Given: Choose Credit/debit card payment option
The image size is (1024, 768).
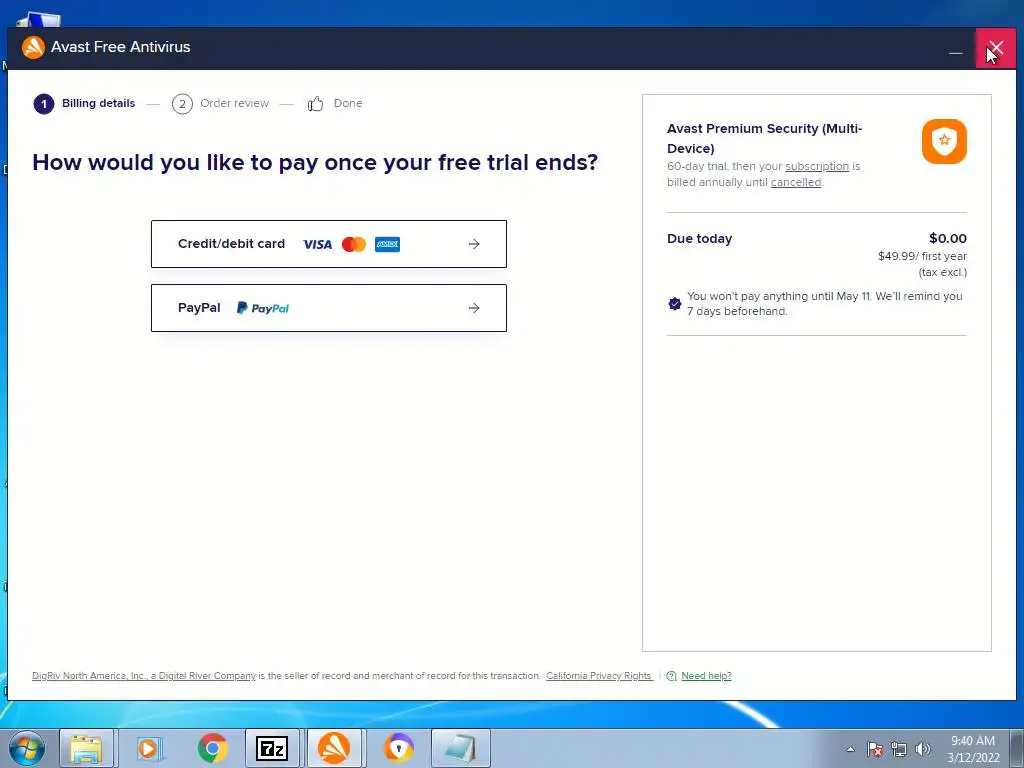Looking at the screenshot, I should [x=328, y=244].
